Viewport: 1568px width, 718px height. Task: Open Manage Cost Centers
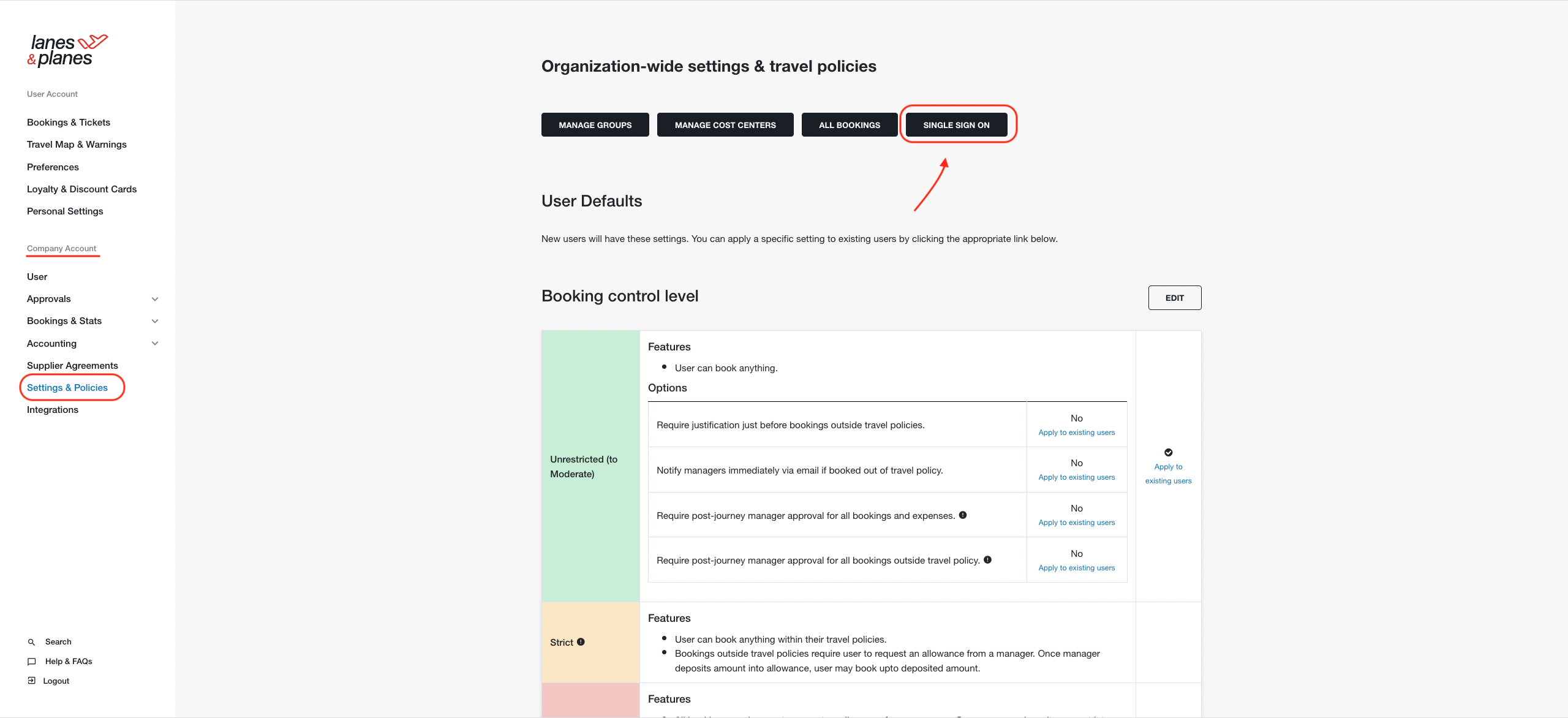(x=725, y=125)
